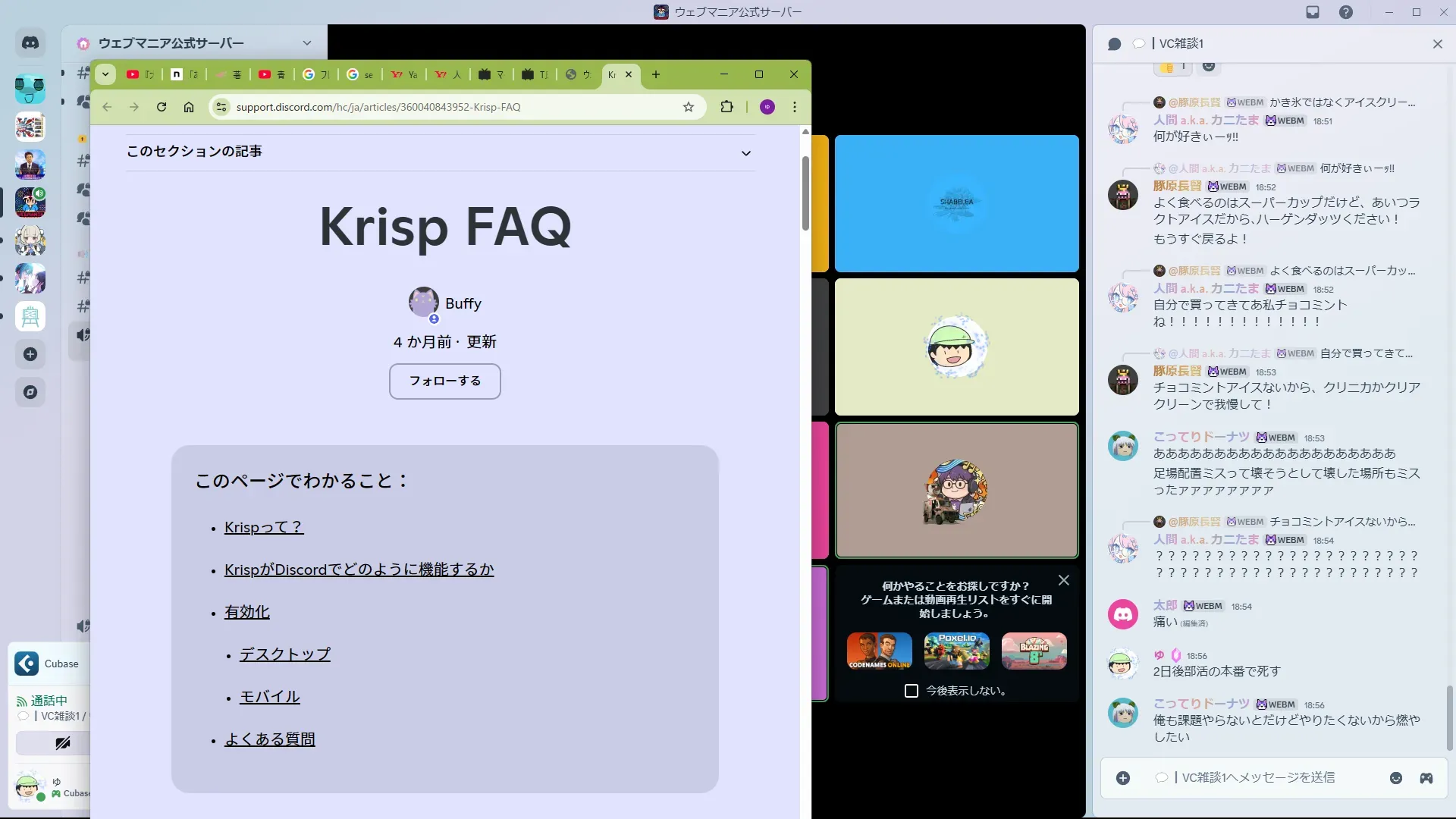Switch to the first YouTube browser tab
Image resolution: width=1456 pixels, height=819 pixels.
click(x=140, y=74)
